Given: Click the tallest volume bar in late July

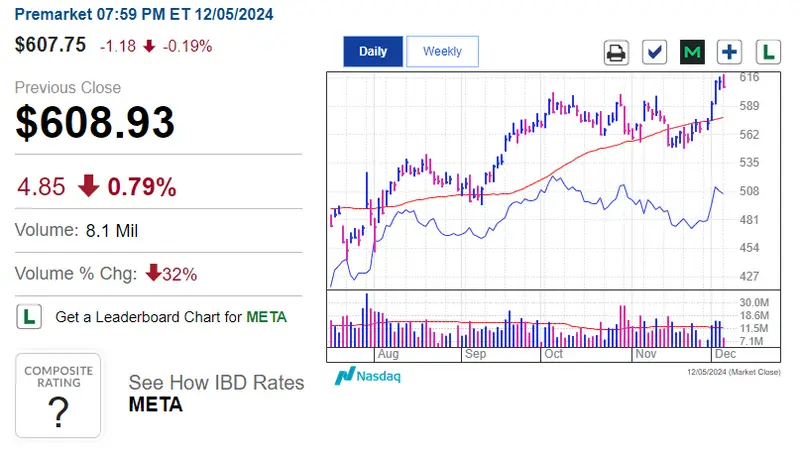Looking at the screenshot, I should click(x=366, y=320).
